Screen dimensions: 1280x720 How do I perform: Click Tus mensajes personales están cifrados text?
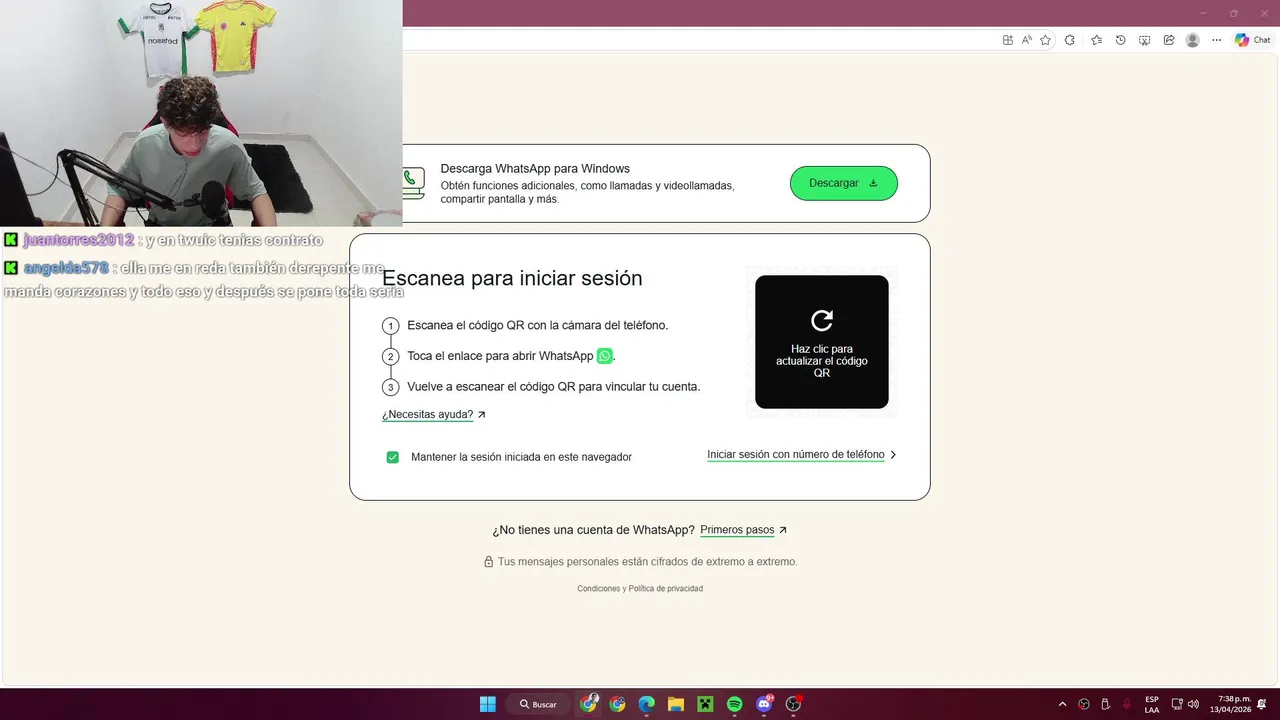pos(648,562)
